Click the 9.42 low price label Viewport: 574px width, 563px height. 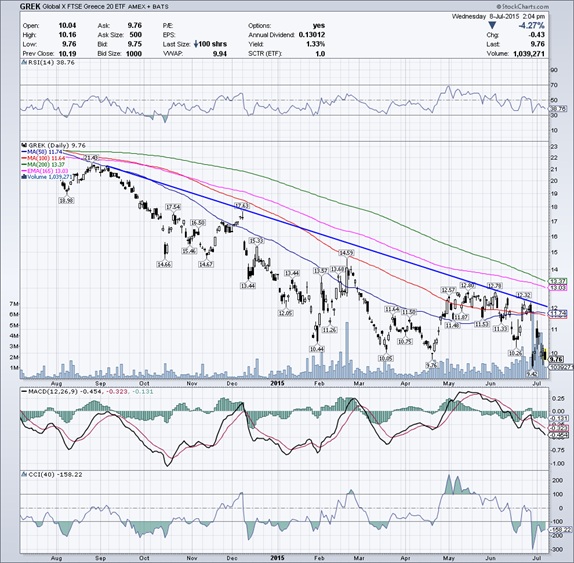point(532,374)
